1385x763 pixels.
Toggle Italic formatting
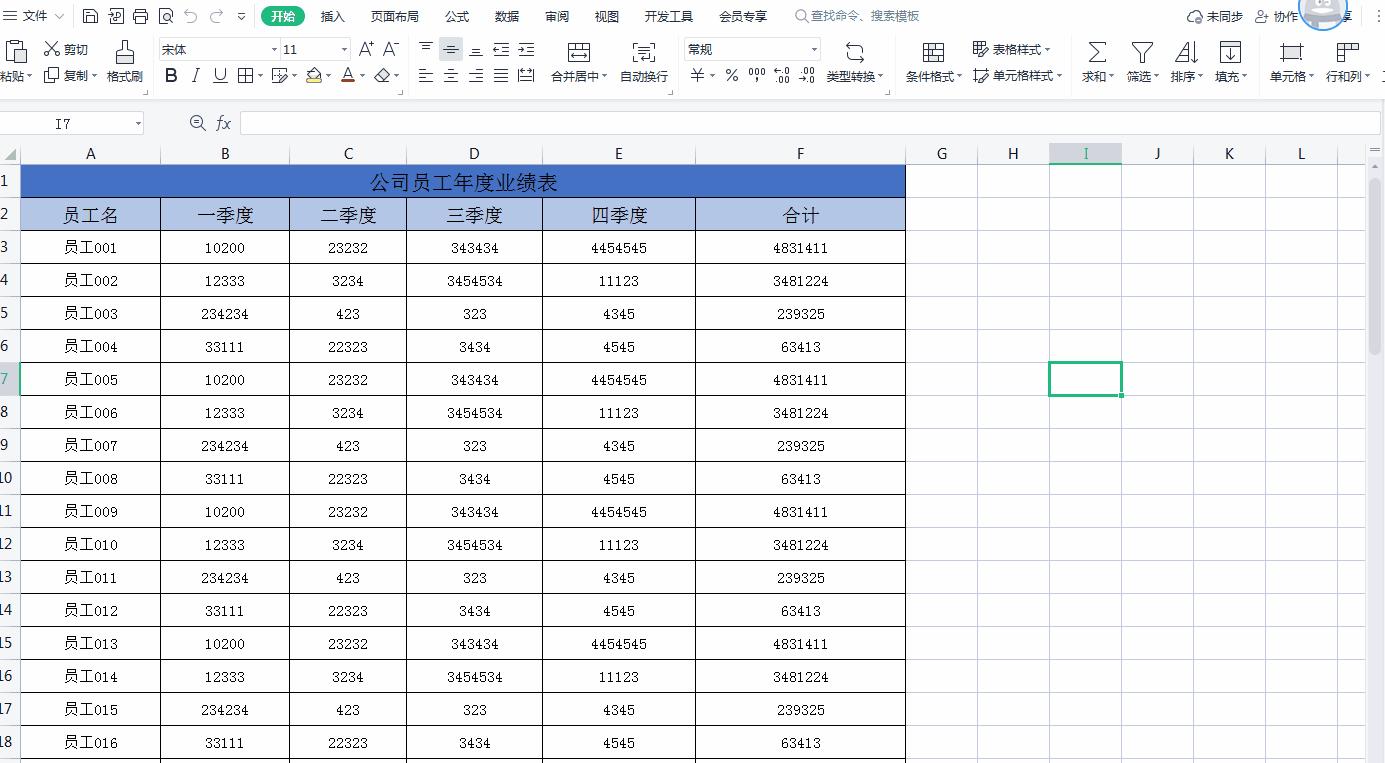click(196, 75)
